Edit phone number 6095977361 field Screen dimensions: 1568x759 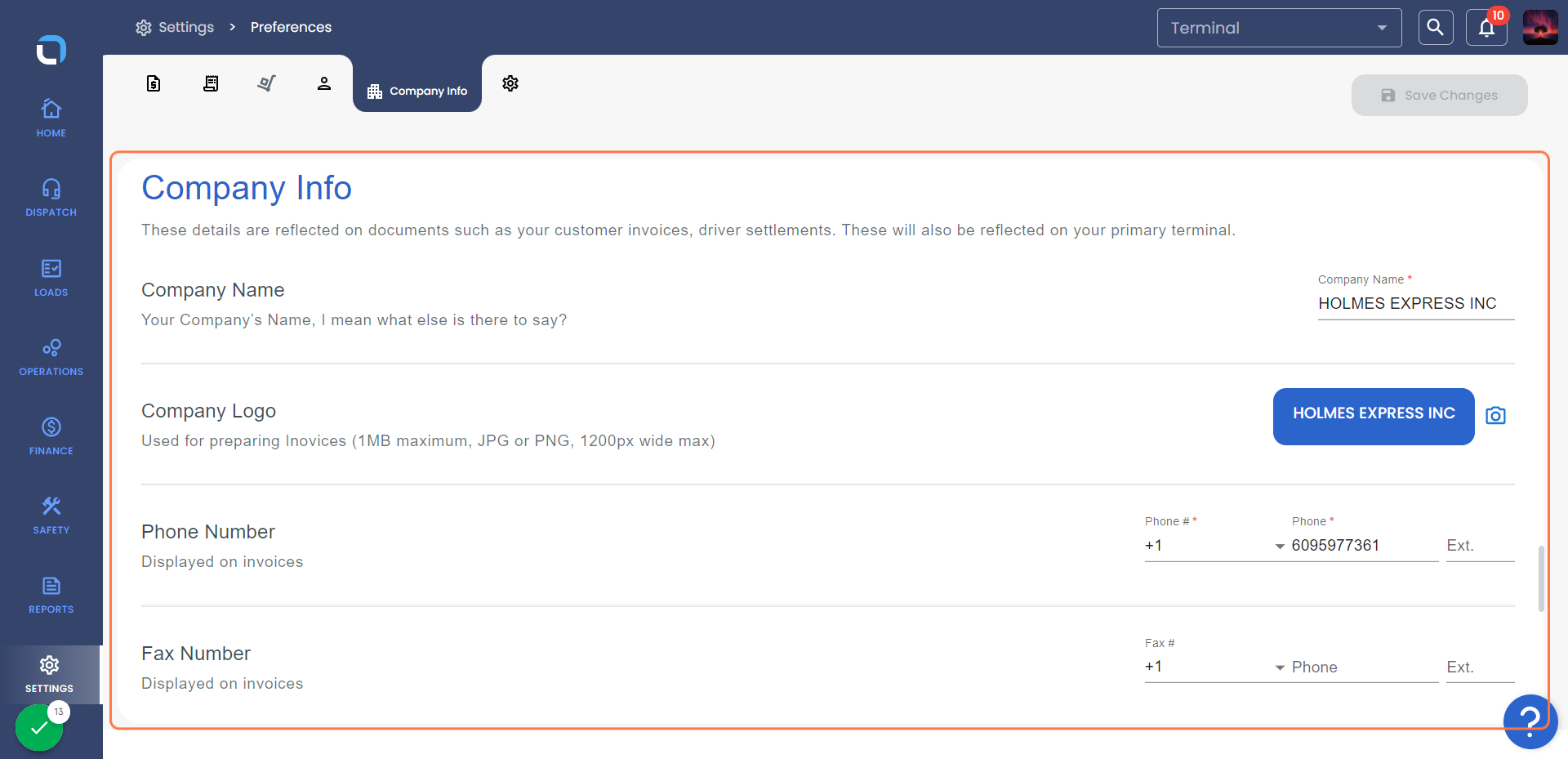(x=1364, y=546)
